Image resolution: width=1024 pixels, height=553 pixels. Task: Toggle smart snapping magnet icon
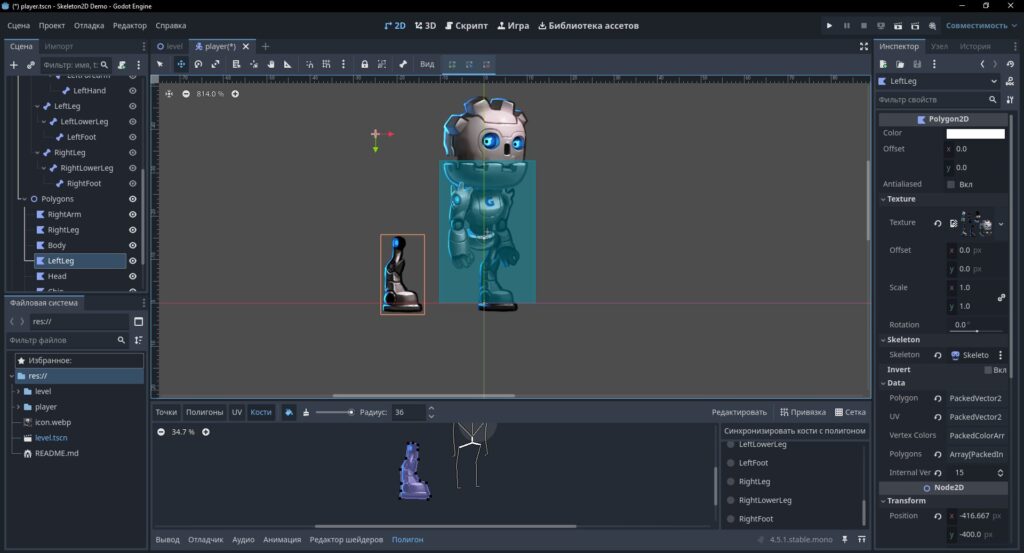[310, 64]
